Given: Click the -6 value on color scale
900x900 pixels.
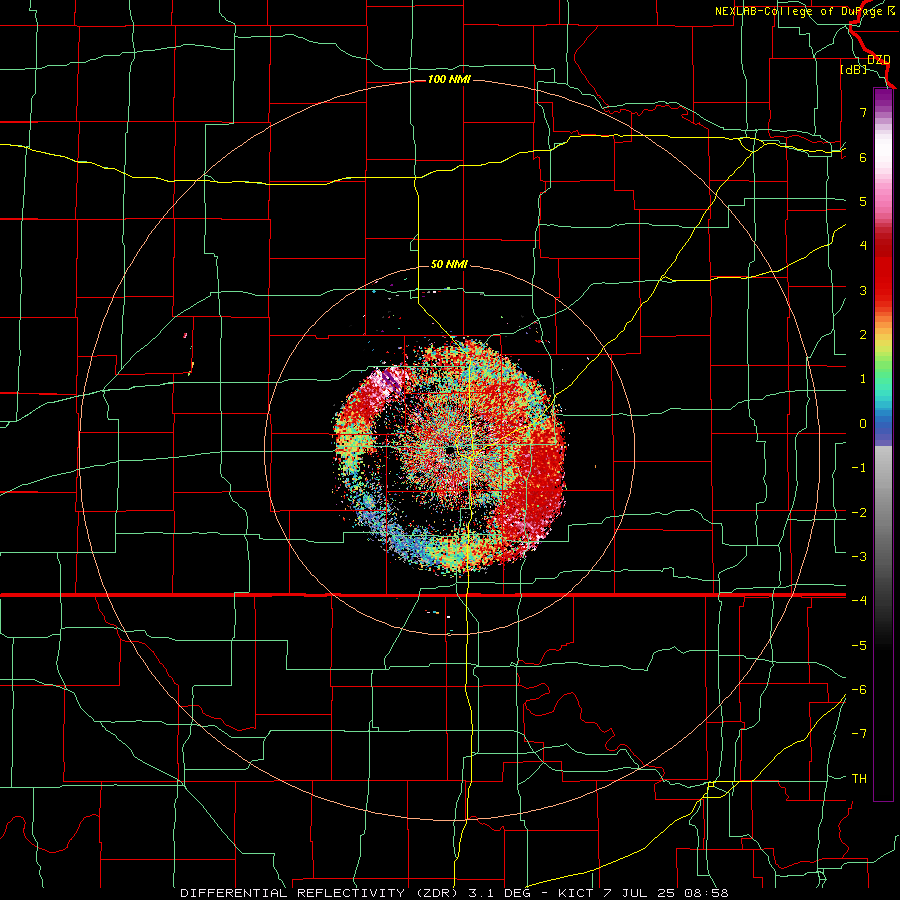Looking at the screenshot, I should click(x=859, y=690).
